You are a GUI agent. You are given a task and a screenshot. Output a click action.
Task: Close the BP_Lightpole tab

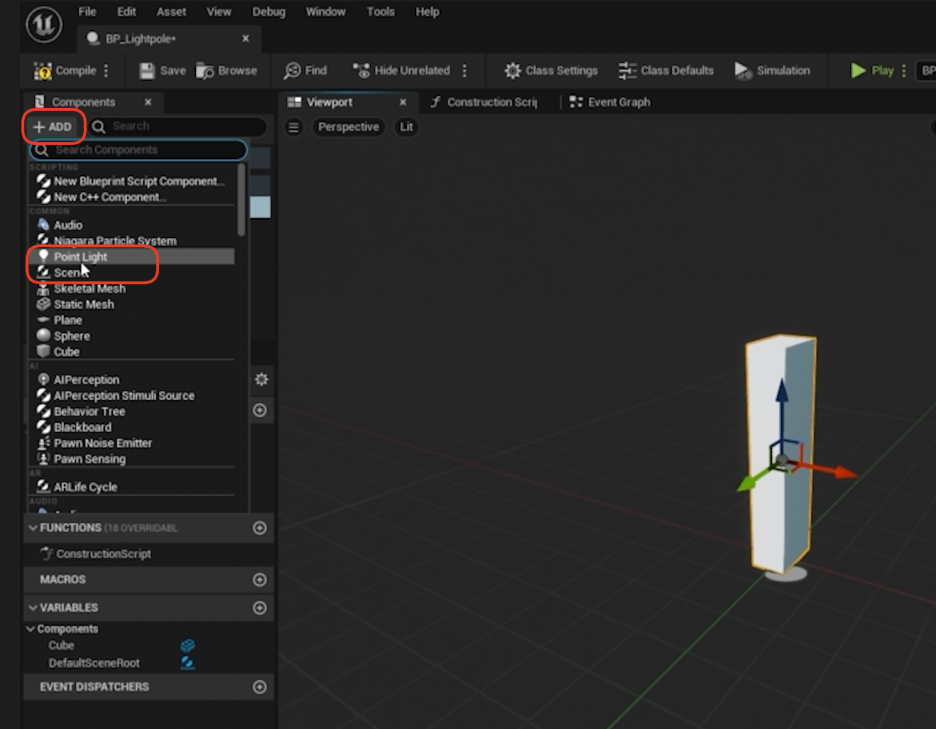coord(245,38)
